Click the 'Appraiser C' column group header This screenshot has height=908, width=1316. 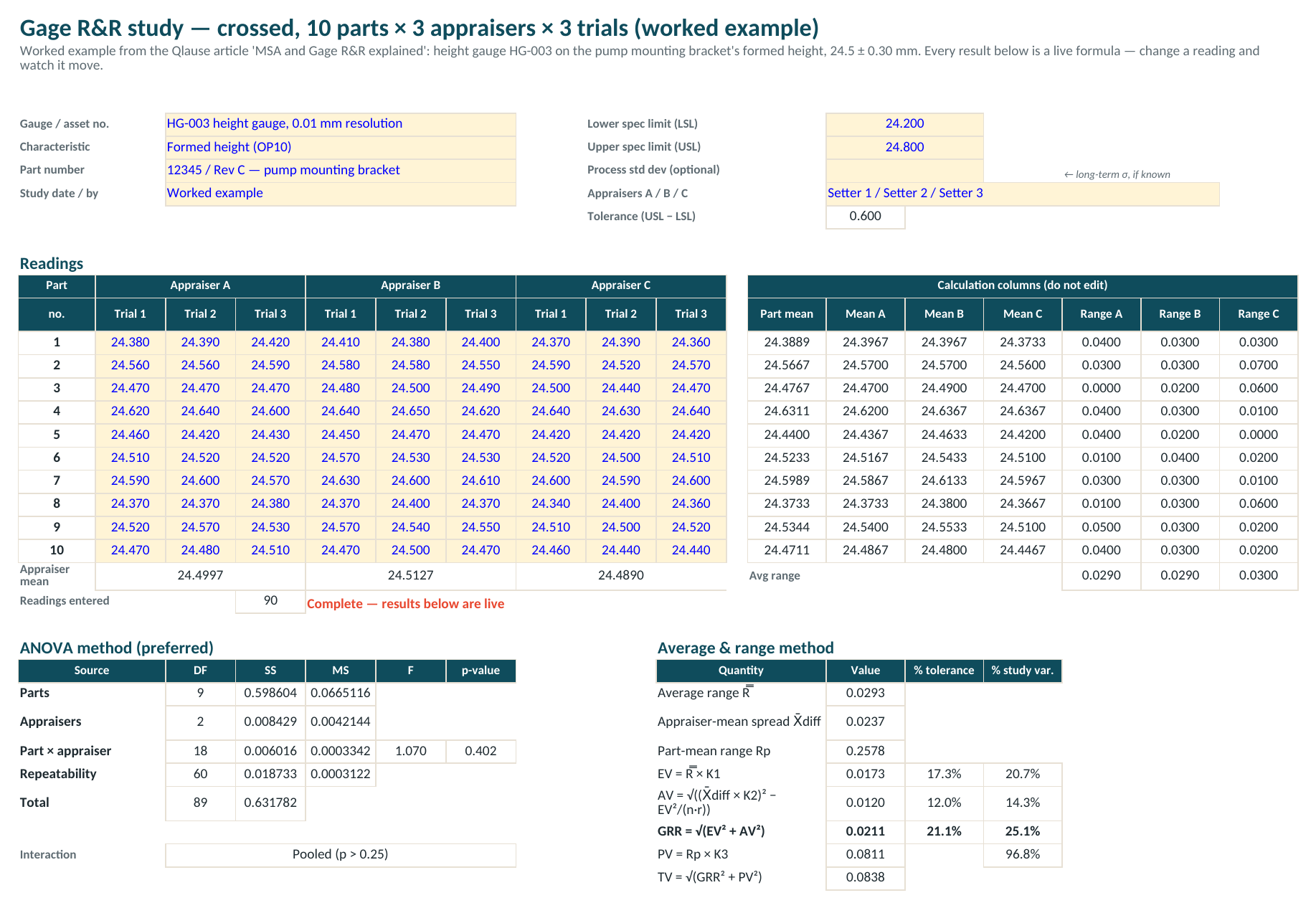621,285
